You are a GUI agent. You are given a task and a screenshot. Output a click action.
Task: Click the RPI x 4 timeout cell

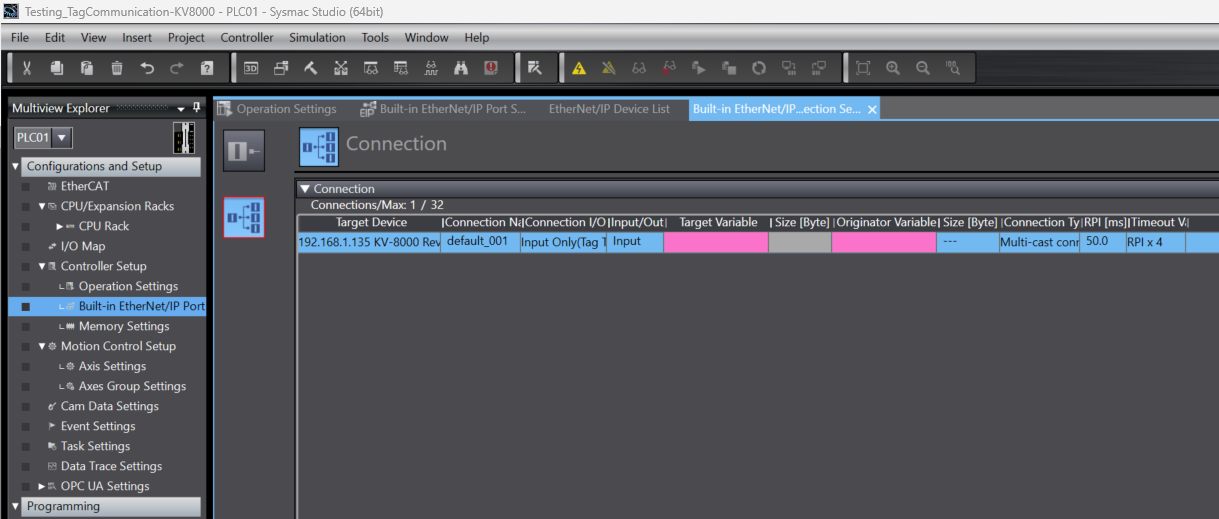click(x=1155, y=242)
